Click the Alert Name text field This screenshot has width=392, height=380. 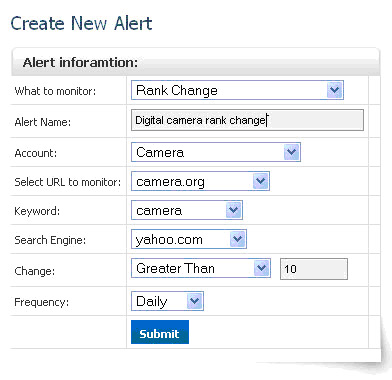pyautogui.click(x=247, y=120)
